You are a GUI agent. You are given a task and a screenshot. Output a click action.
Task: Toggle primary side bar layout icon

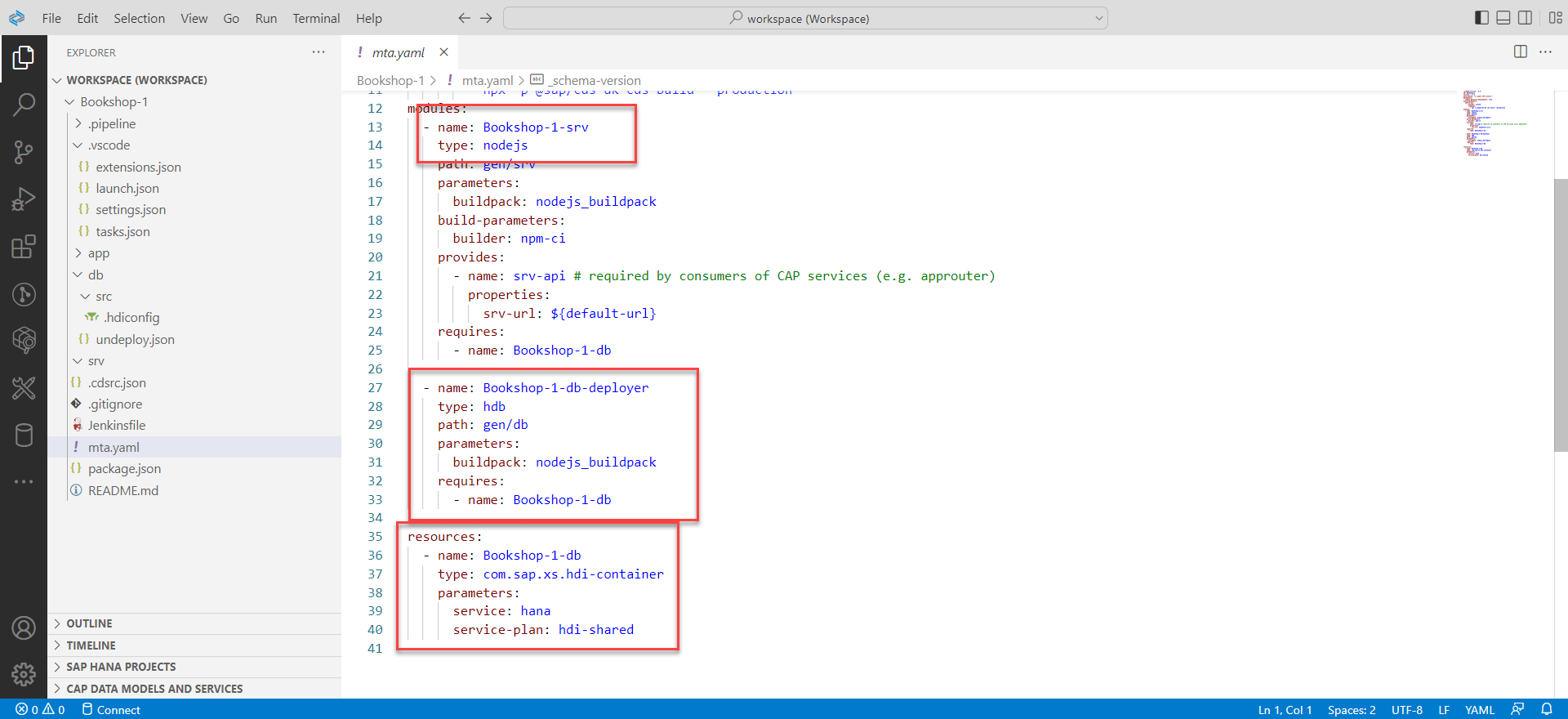(x=1481, y=18)
